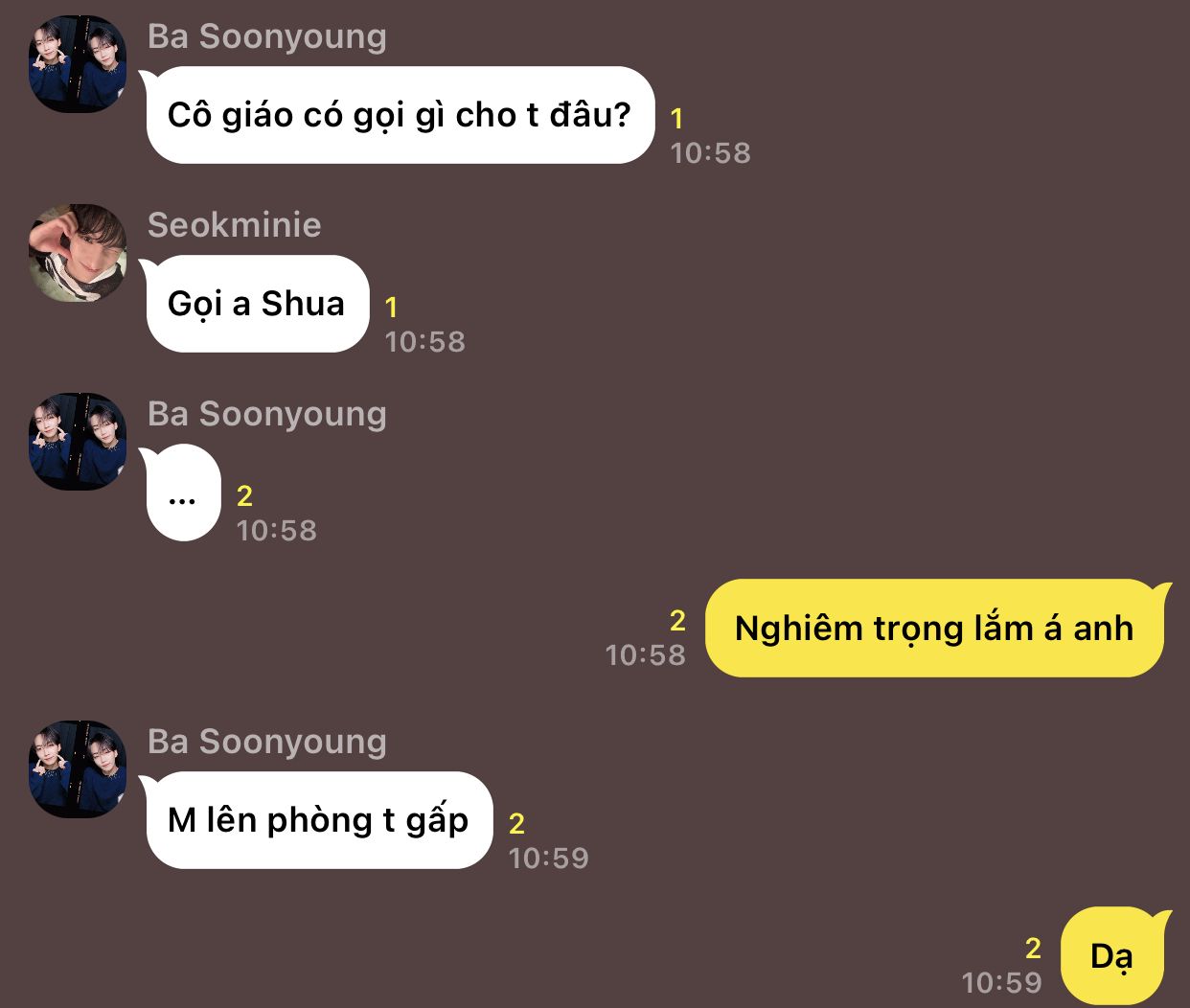
Task: Click the unread count beside "Gọi a Shua"
Action: tap(391, 308)
